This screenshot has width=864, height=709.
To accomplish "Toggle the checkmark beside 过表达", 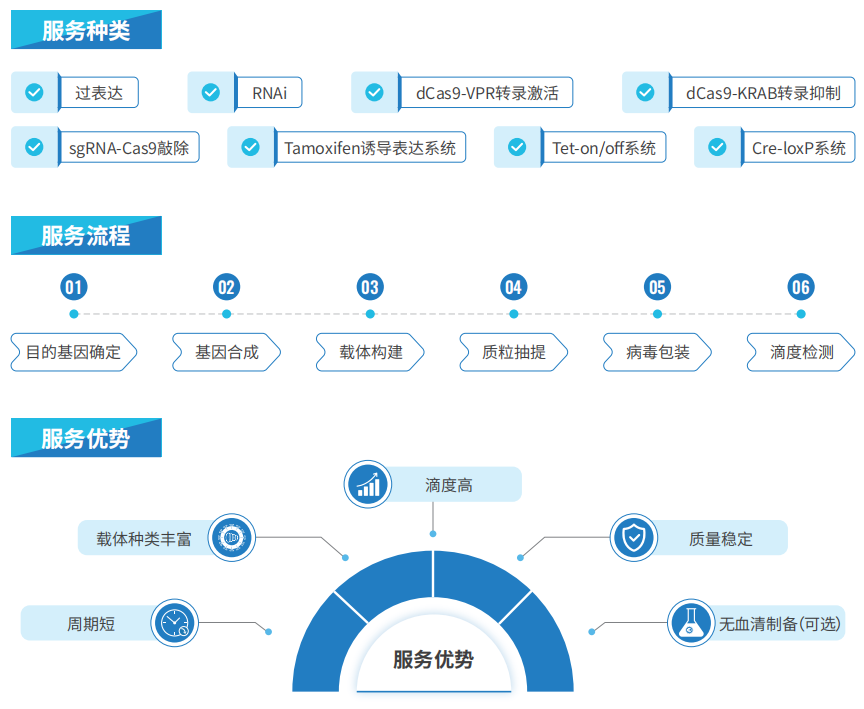I will click(34, 92).
